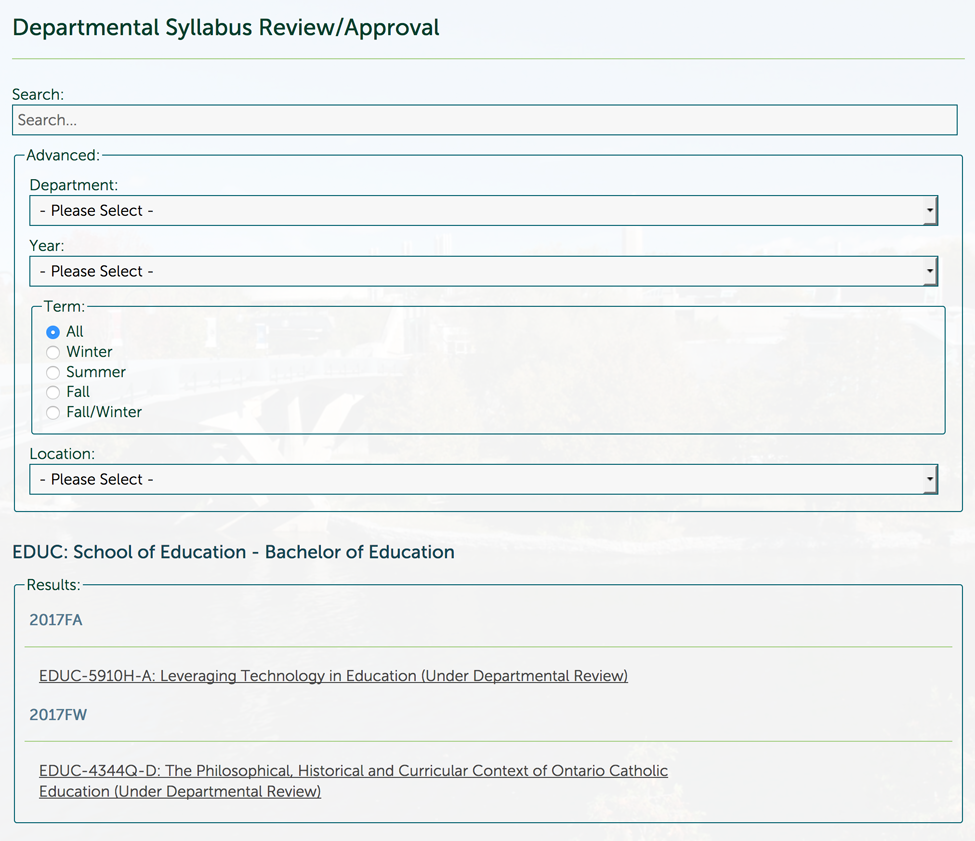Click the 2017FA results header
This screenshot has width=975, height=841.
click(x=56, y=620)
